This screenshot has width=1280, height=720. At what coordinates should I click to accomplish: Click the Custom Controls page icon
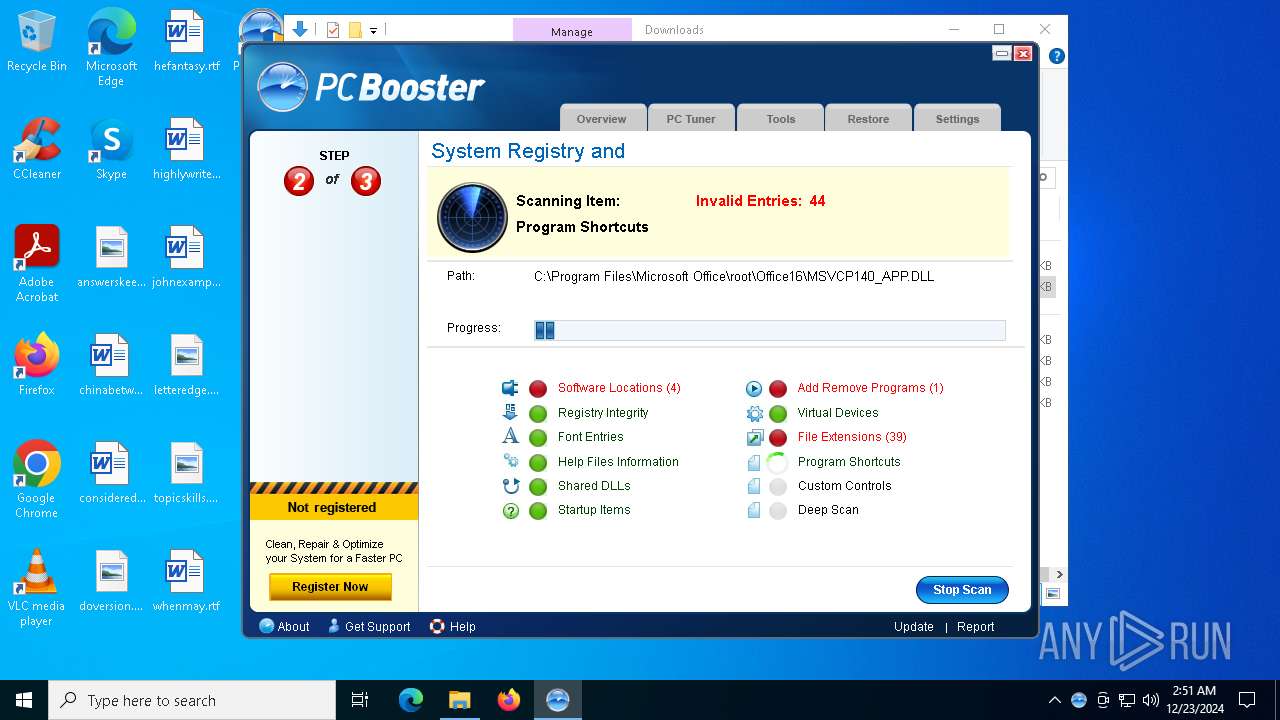[754, 486]
